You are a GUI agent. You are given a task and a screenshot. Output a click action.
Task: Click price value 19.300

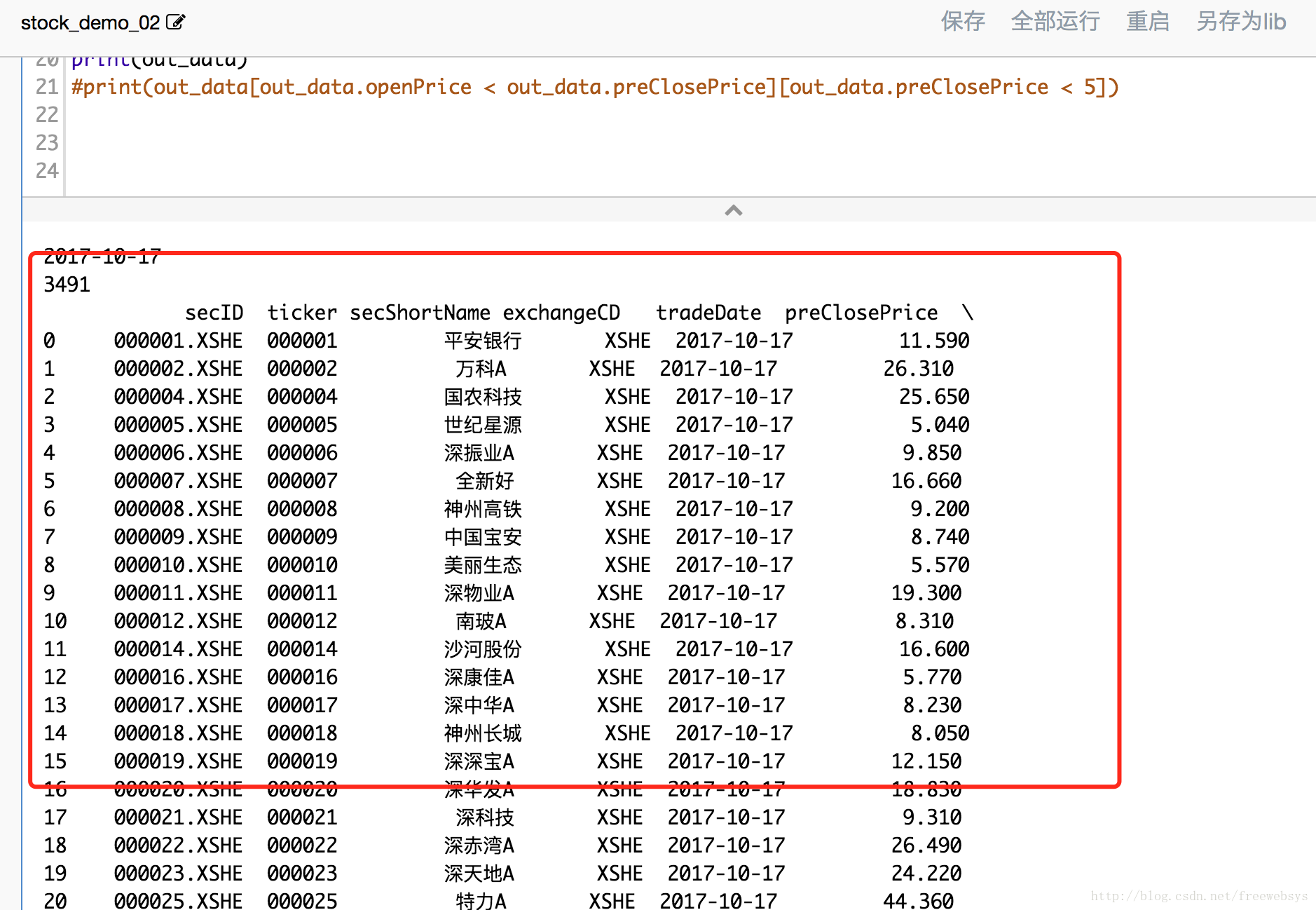coord(926,593)
